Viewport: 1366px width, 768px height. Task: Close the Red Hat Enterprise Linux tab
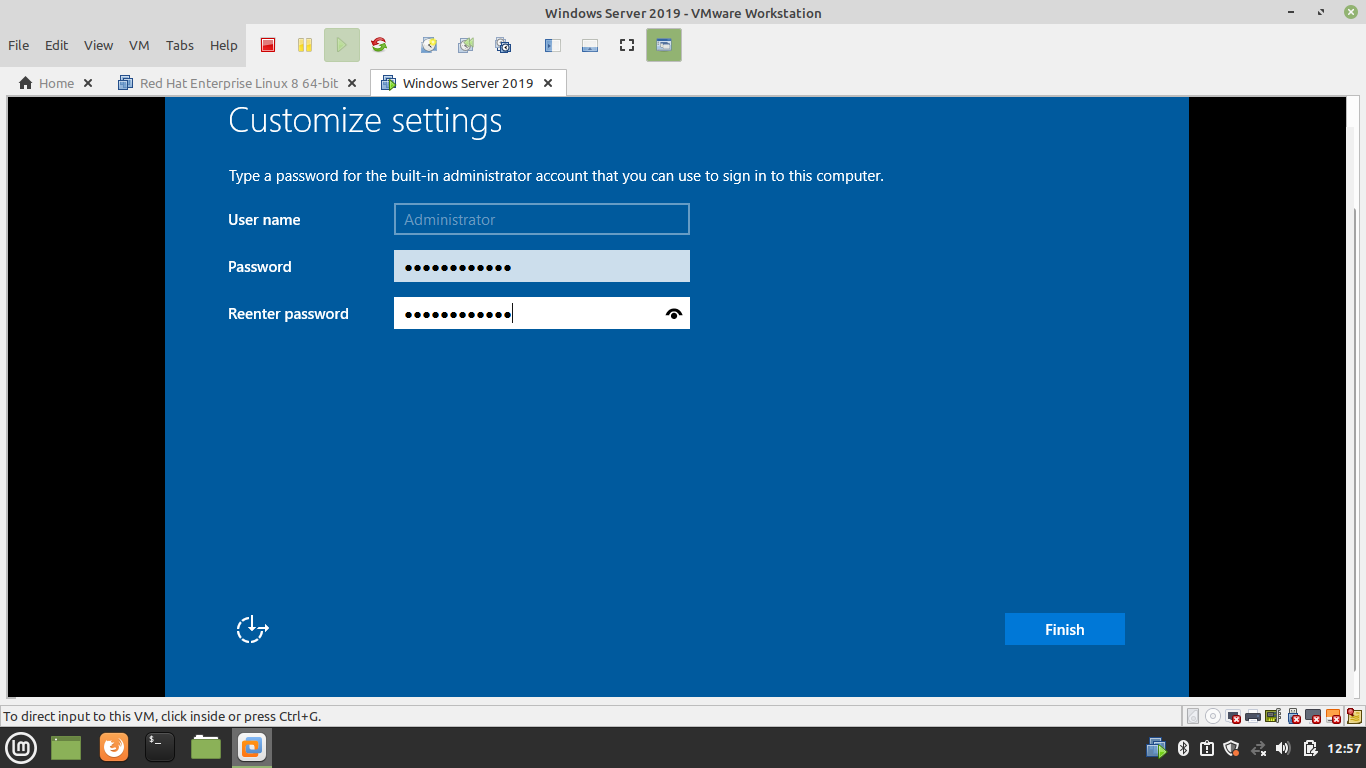click(x=353, y=83)
